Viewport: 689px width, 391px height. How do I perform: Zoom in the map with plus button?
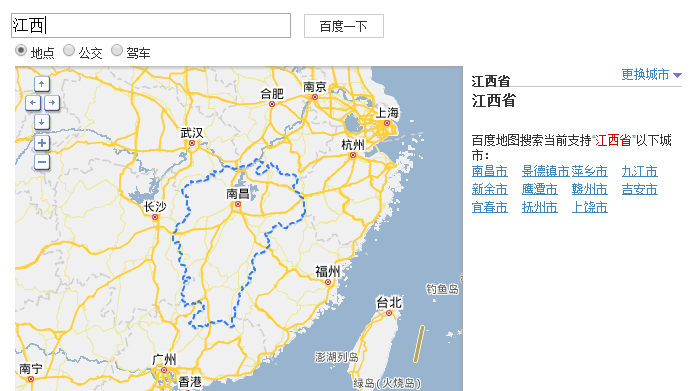tap(42, 143)
